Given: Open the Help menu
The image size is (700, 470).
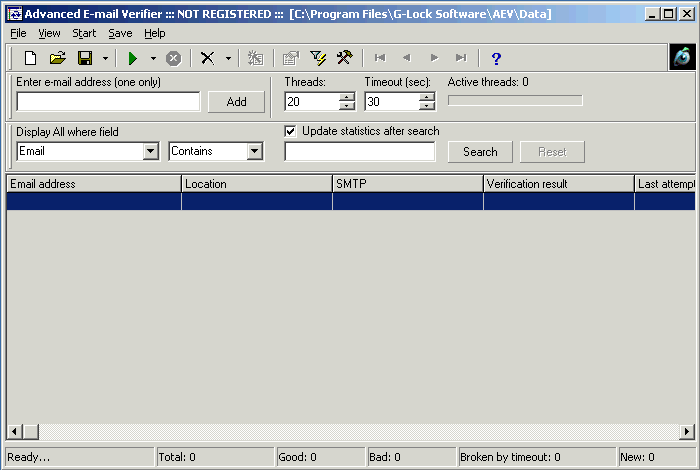Looking at the screenshot, I should pyautogui.click(x=154, y=33).
